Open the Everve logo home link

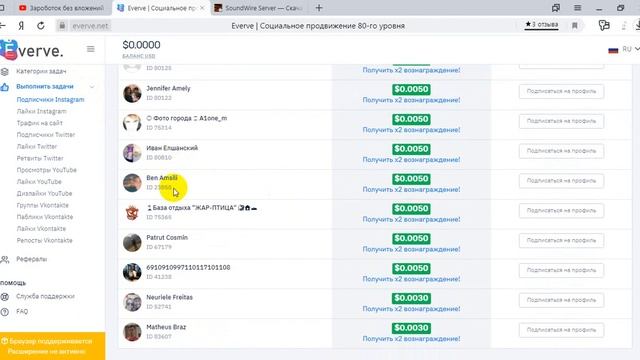pyautogui.click(x=32, y=50)
